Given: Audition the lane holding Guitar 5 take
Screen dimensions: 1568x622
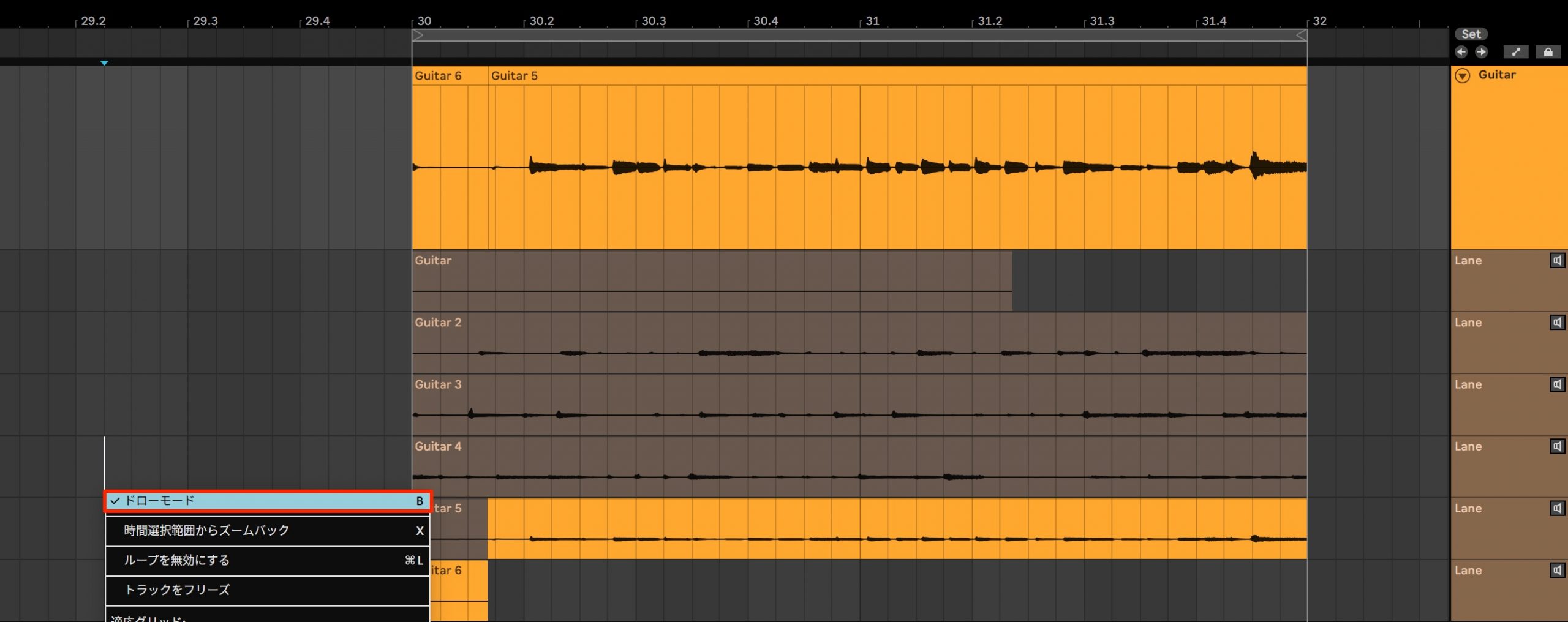Looking at the screenshot, I should (1557, 508).
